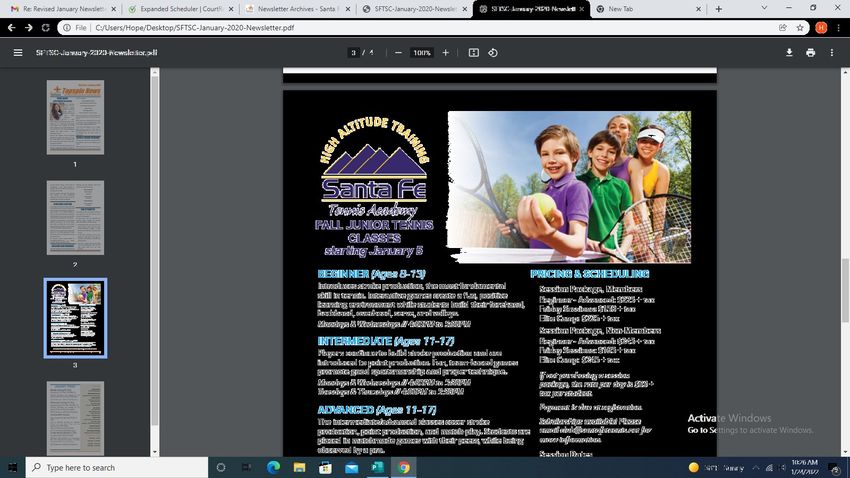Open Cortana circle icon
The image size is (850, 478).
pyautogui.click(x=221, y=467)
